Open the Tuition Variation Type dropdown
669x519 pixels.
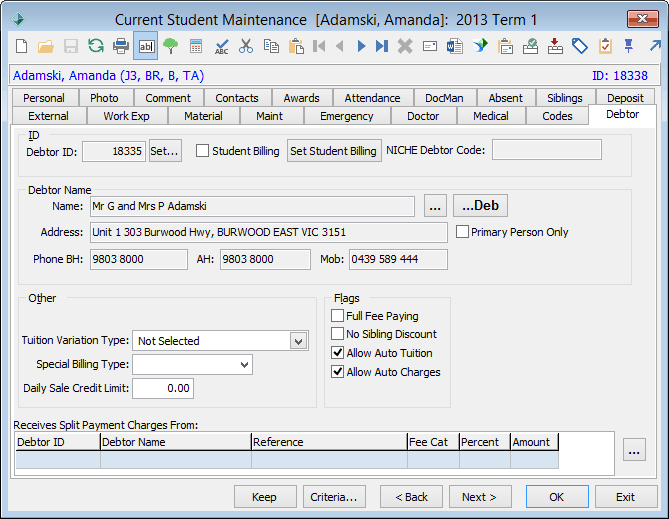tap(299, 341)
